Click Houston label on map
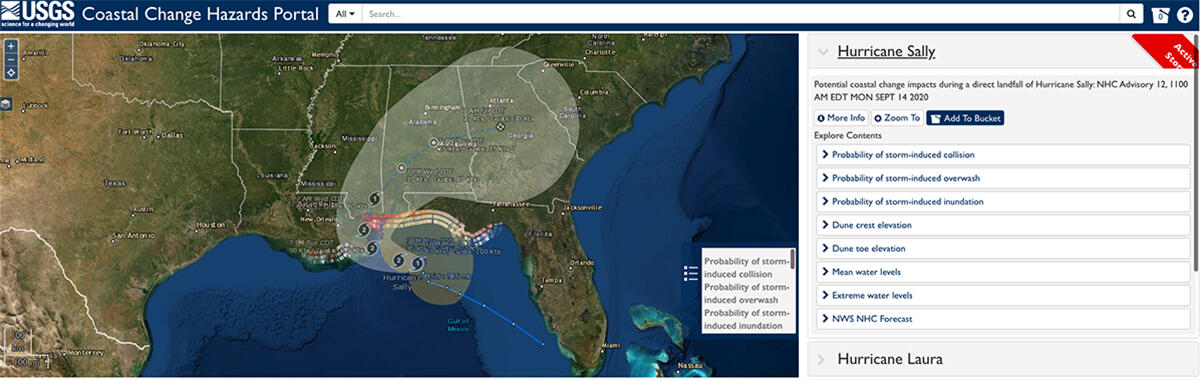Image resolution: width=1200 pixels, height=380 pixels. coord(212,225)
